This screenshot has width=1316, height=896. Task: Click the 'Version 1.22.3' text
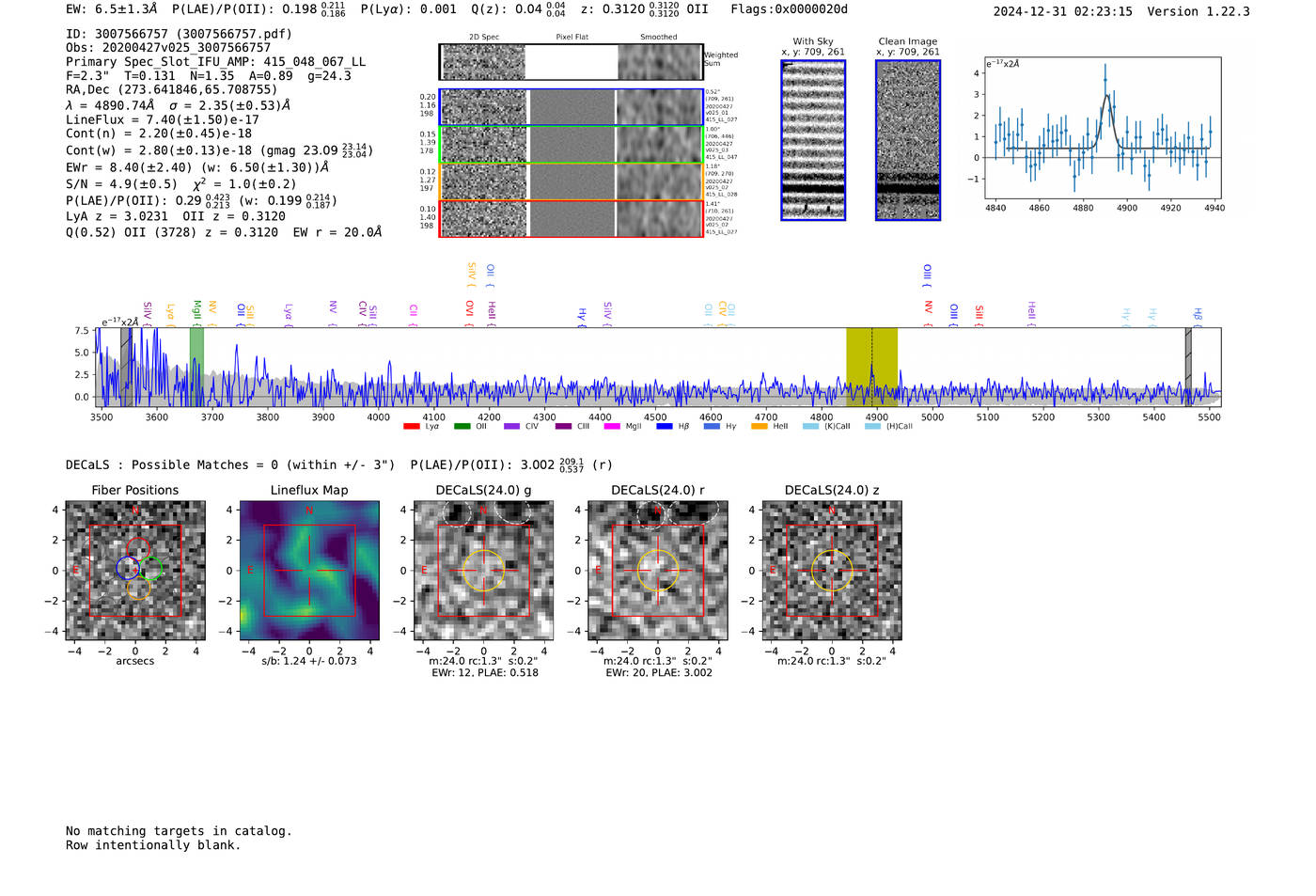1198,11
